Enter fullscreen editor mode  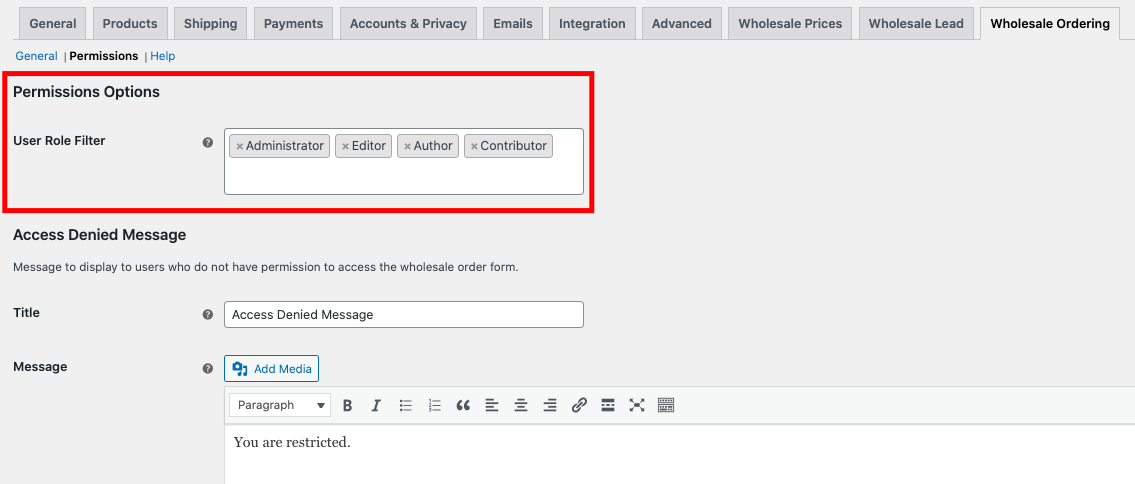pos(637,405)
